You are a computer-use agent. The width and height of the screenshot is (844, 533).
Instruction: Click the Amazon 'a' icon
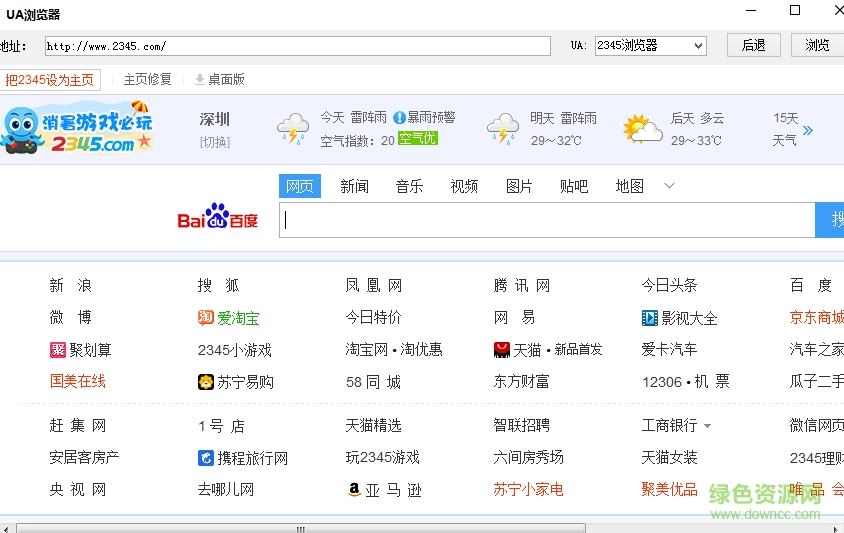point(354,489)
